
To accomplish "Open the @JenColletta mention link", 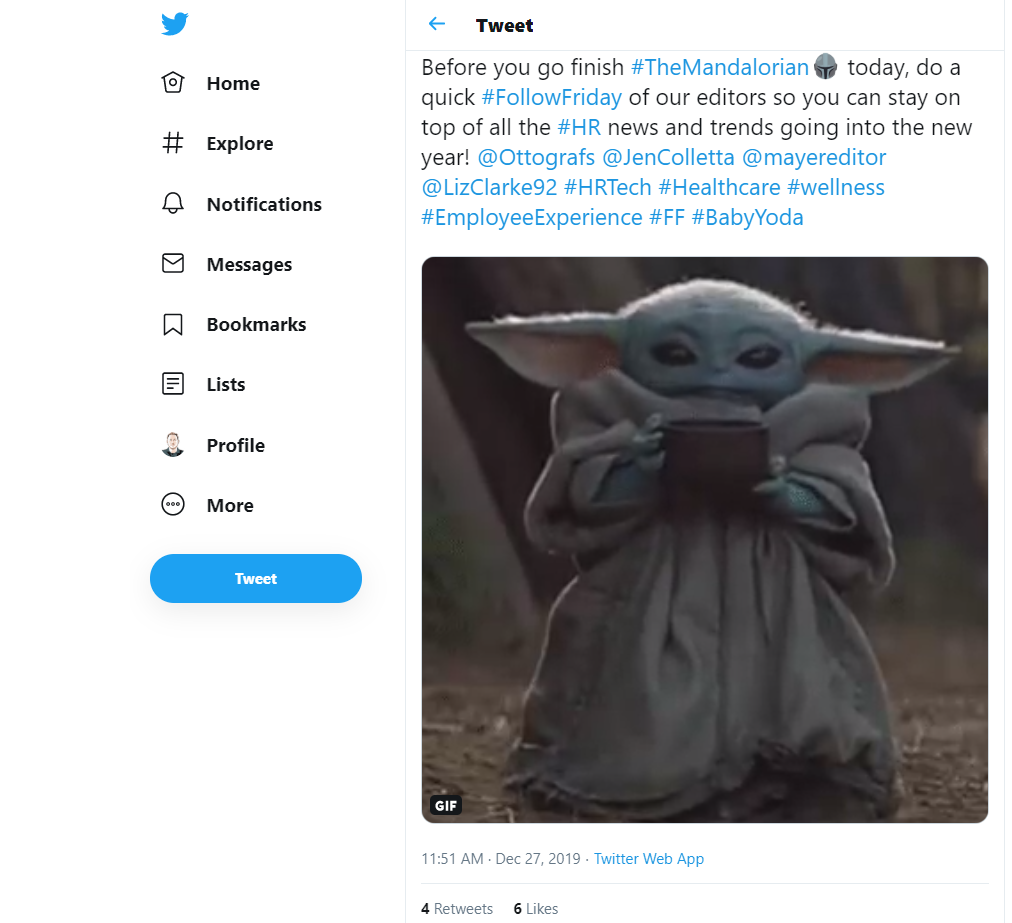I will pyautogui.click(x=669, y=157).
